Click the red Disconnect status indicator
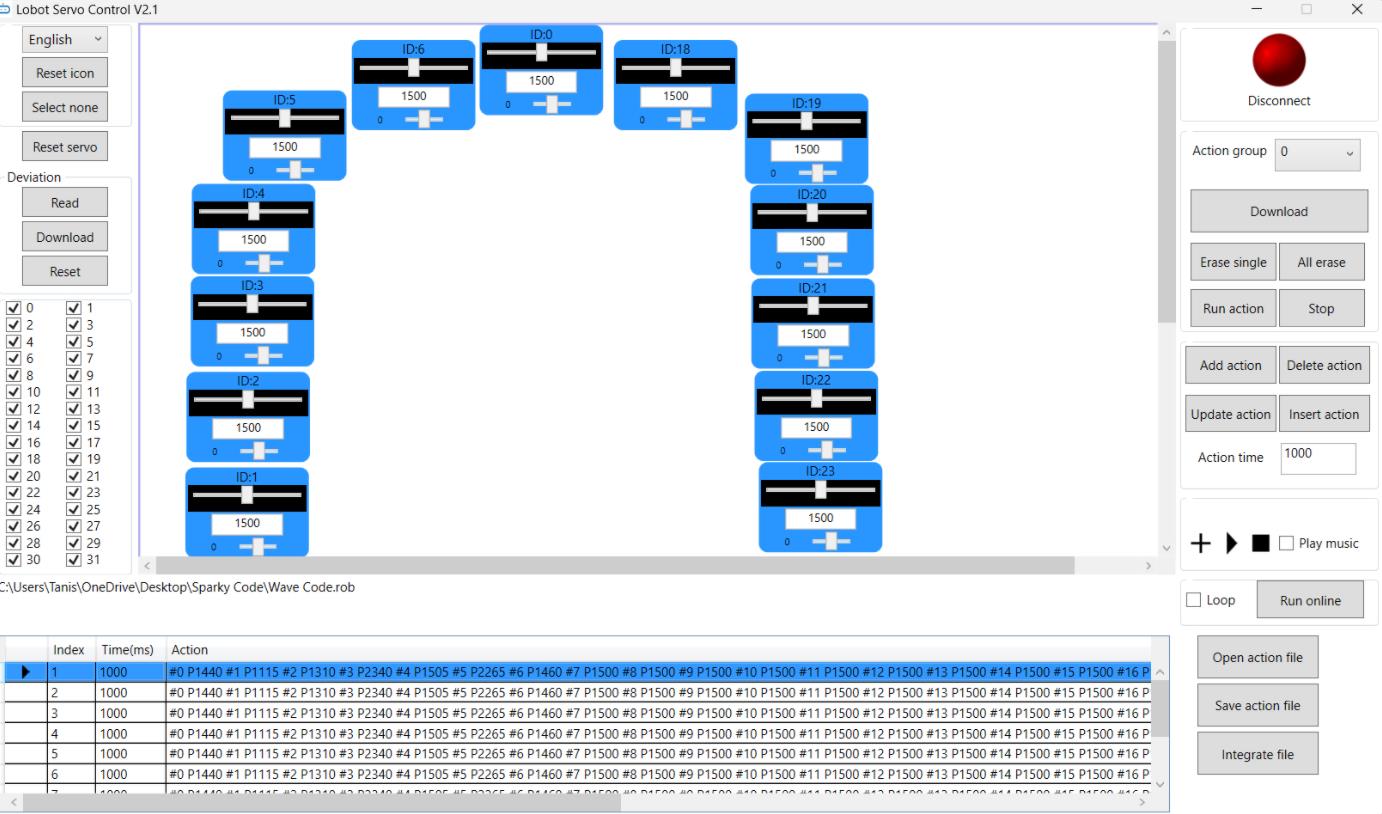The image size is (1382, 814). pyautogui.click(x=1278, y=60)
